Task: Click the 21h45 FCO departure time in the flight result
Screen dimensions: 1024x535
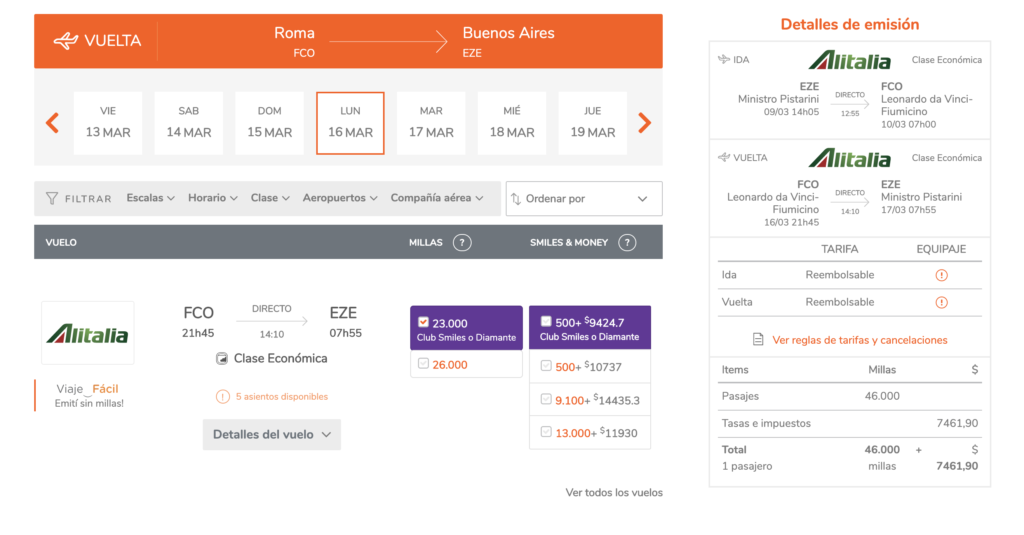Action: [x=198, y=333]
